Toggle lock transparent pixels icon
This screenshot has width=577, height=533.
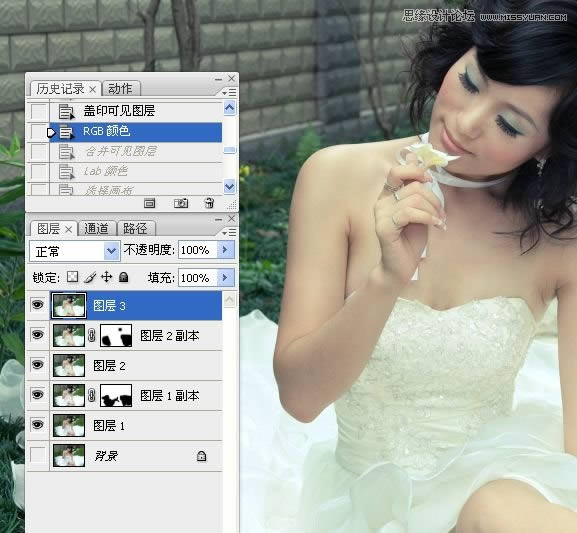point(72,277)
